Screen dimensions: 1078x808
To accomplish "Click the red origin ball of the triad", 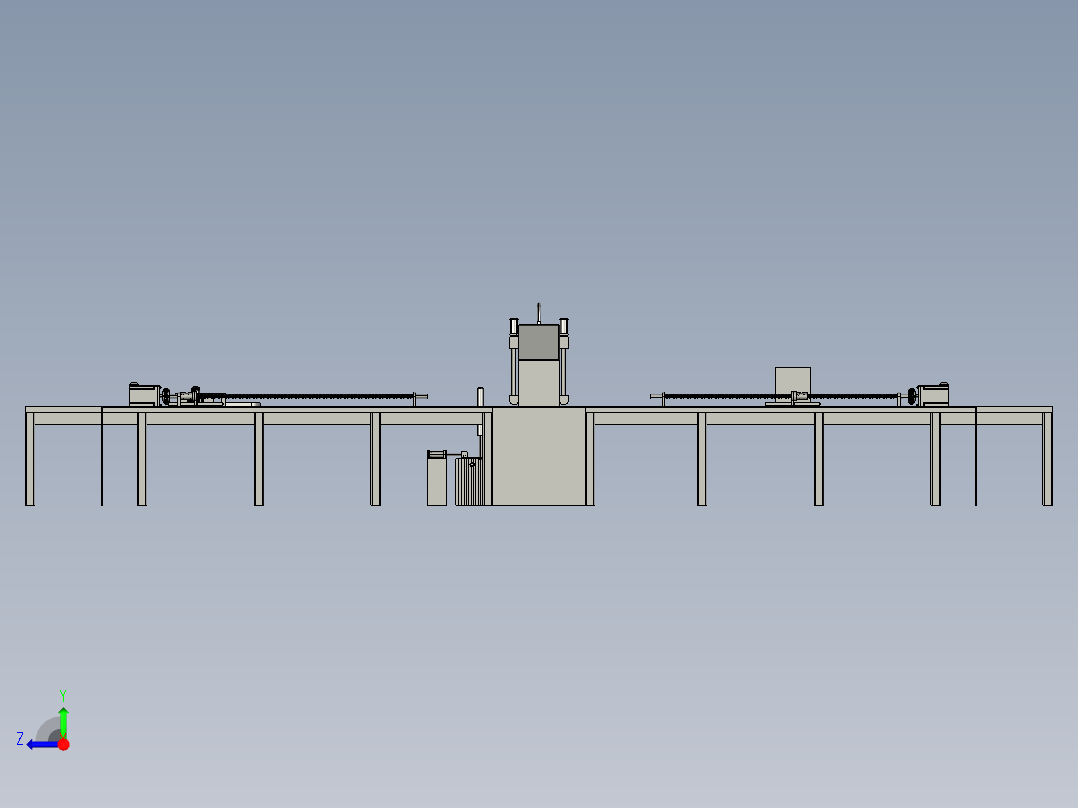I will pos(63,744).
